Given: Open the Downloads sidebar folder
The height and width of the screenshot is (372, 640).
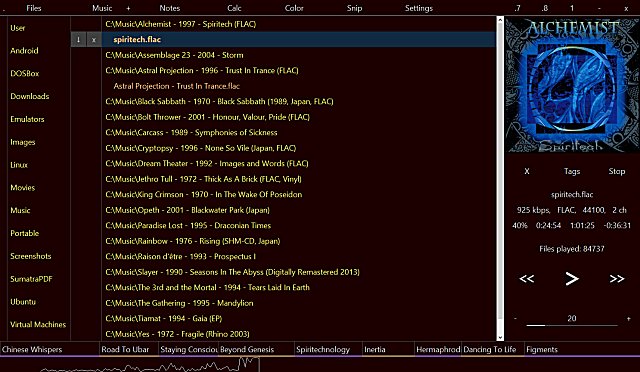Looking at the screenshot, I should pyautogui.click(x=30, y=96).
